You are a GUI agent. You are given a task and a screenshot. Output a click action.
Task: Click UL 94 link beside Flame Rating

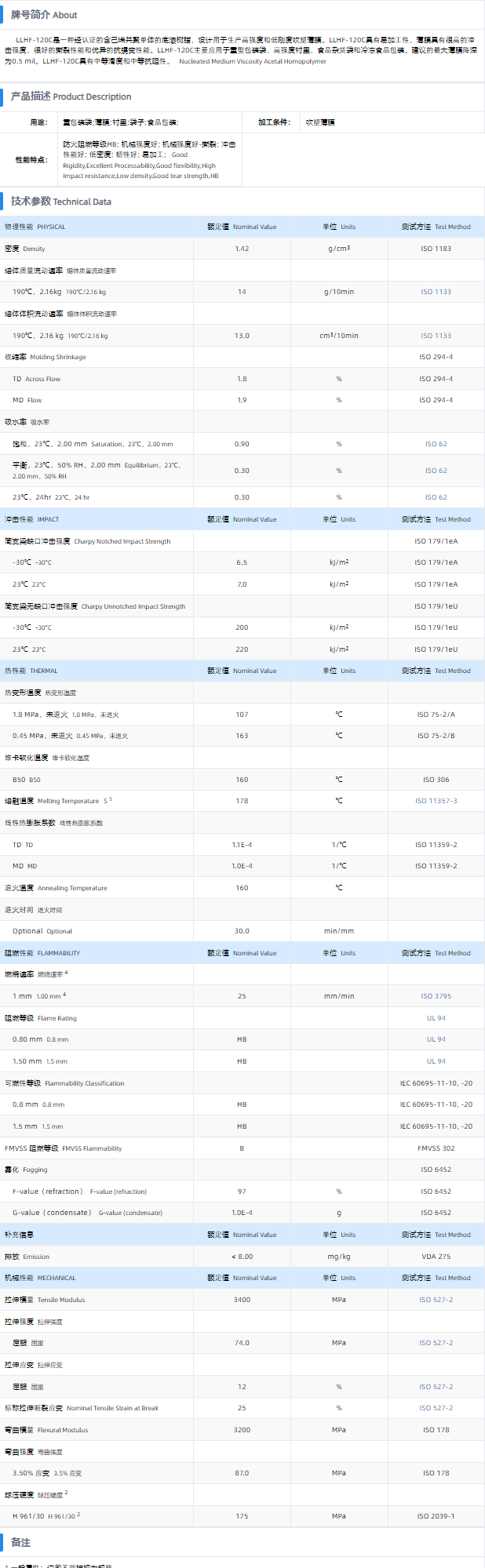tap(436, 1018)
